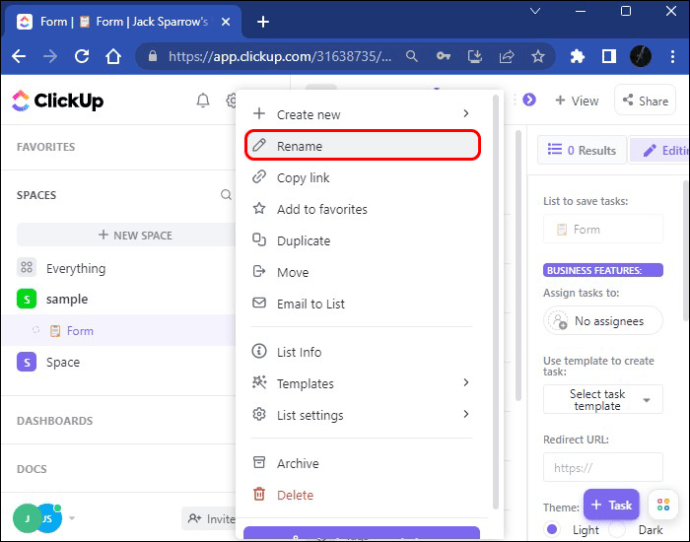The image size is (690, 542).
Task: Click the green sample space icon
Action: (26, 299)
